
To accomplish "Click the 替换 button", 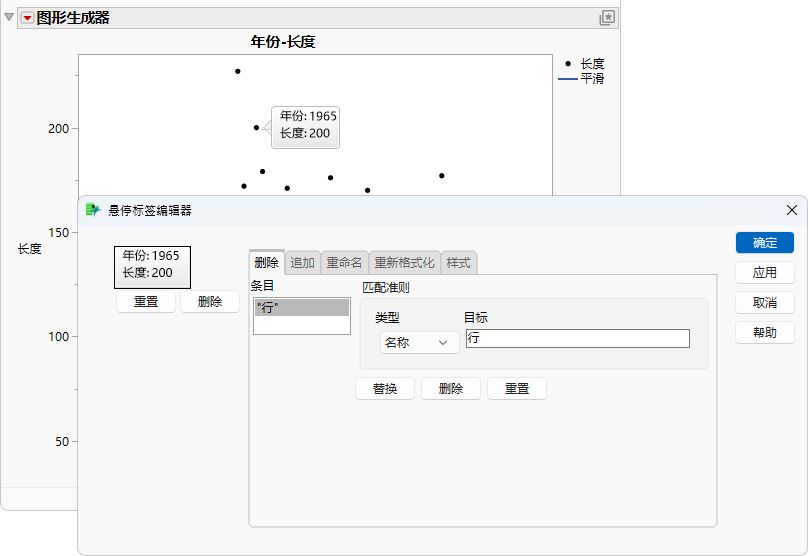I will (385, 389).
